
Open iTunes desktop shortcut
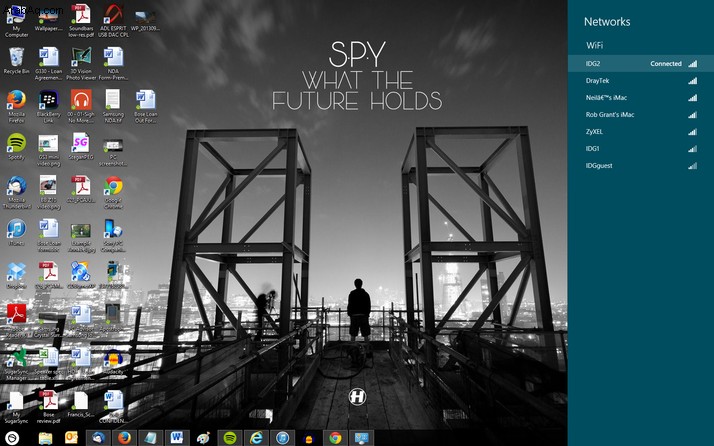(x=16, y=232)
